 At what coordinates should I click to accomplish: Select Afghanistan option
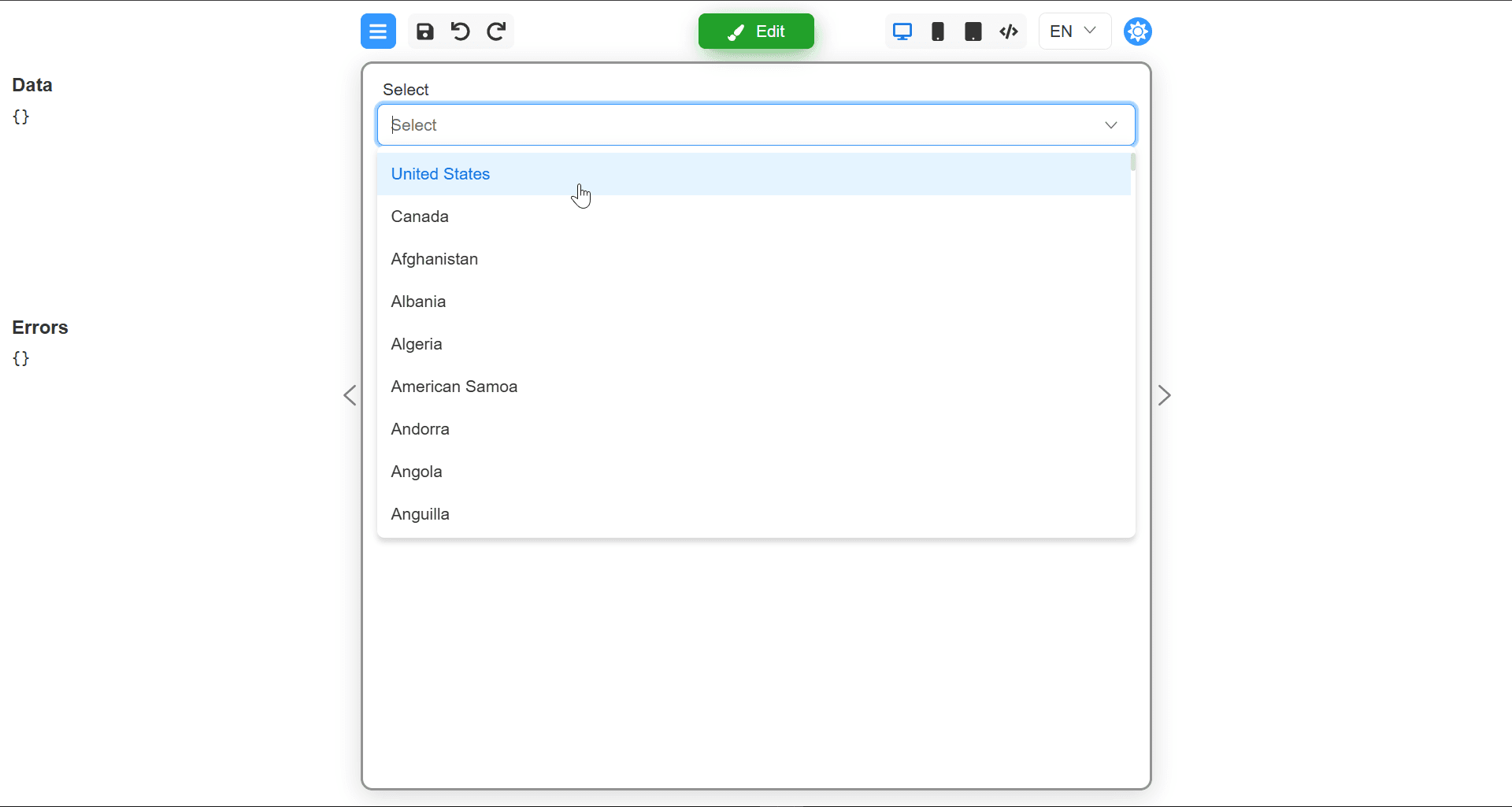pyautogui.click(x=435, y=259)
